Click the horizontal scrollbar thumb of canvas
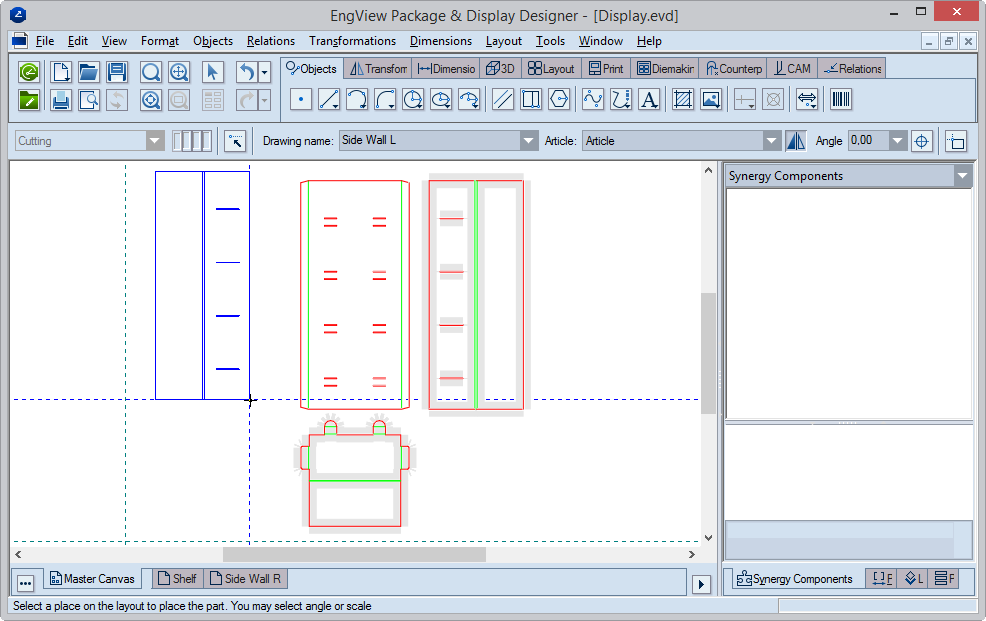The image size is (986, 621). click(353, 554)
